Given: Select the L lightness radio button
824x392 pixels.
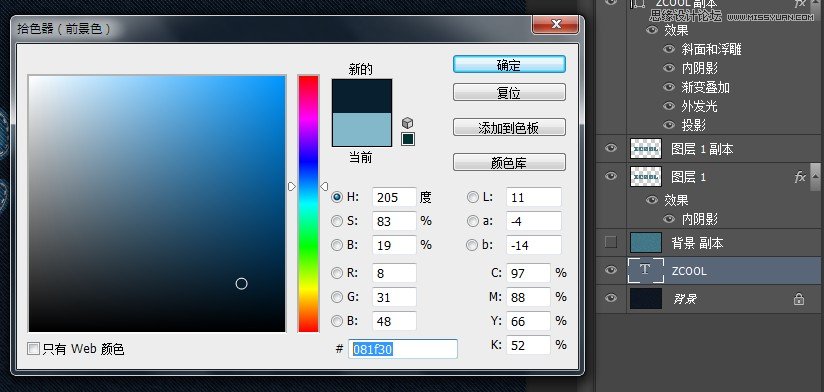Looking at the screenshot, I should 472,197.
